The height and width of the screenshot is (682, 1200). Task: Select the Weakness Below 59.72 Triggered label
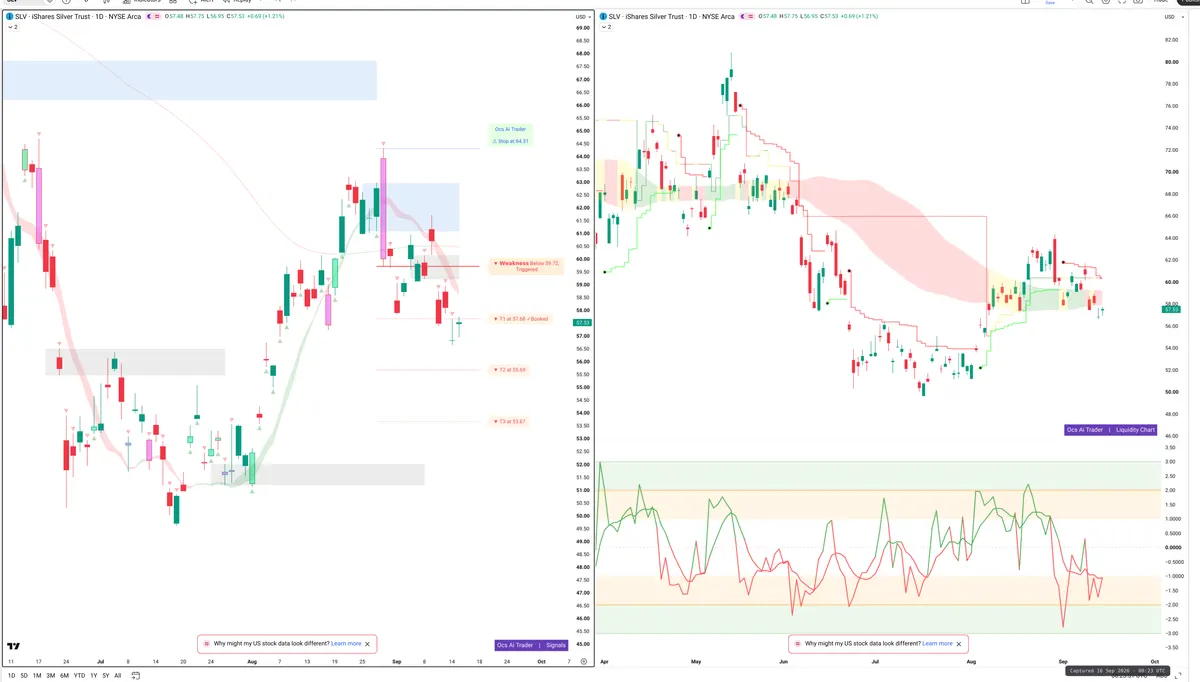coord(526,266)
